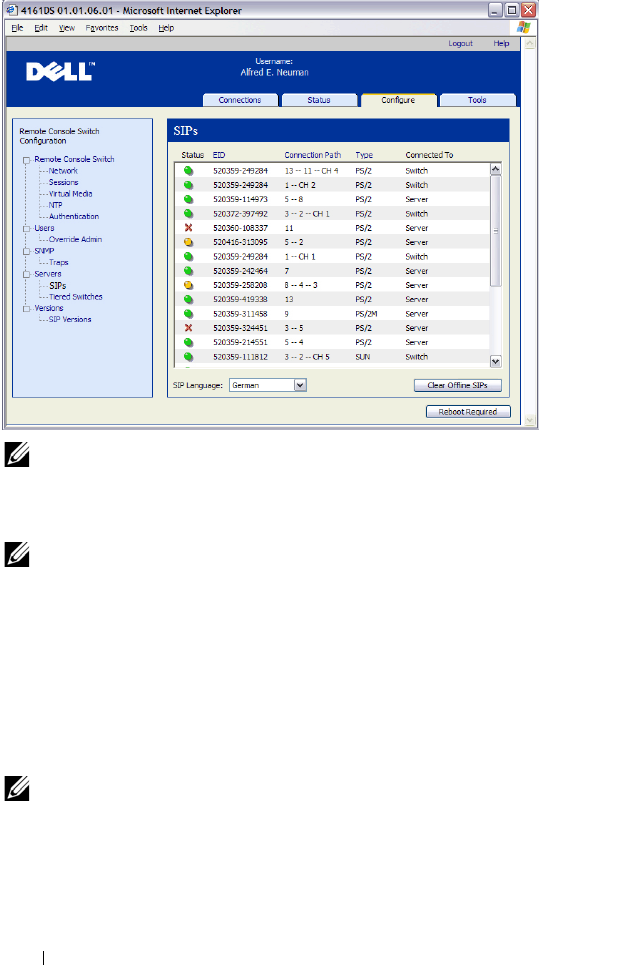Switch to the Status tab
641x965 pixels.
pyautogui.click(x=319, y=100)
